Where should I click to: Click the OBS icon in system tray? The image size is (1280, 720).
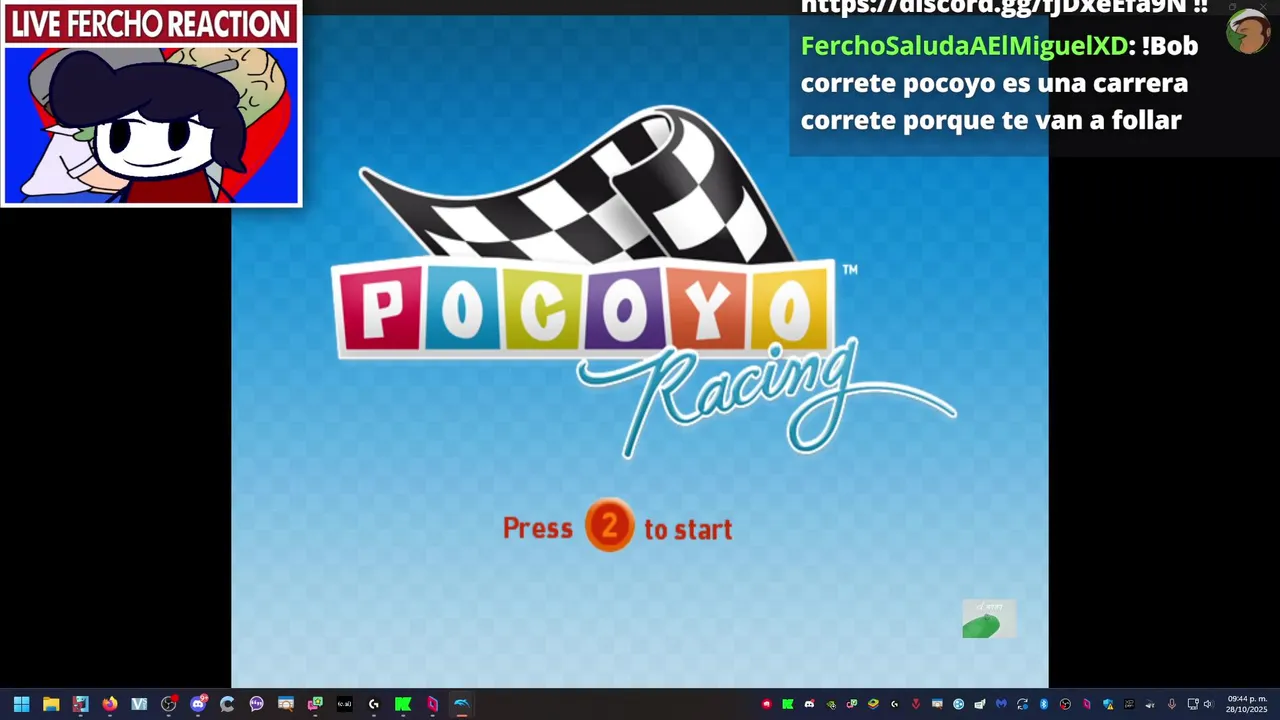(1065, 704)
